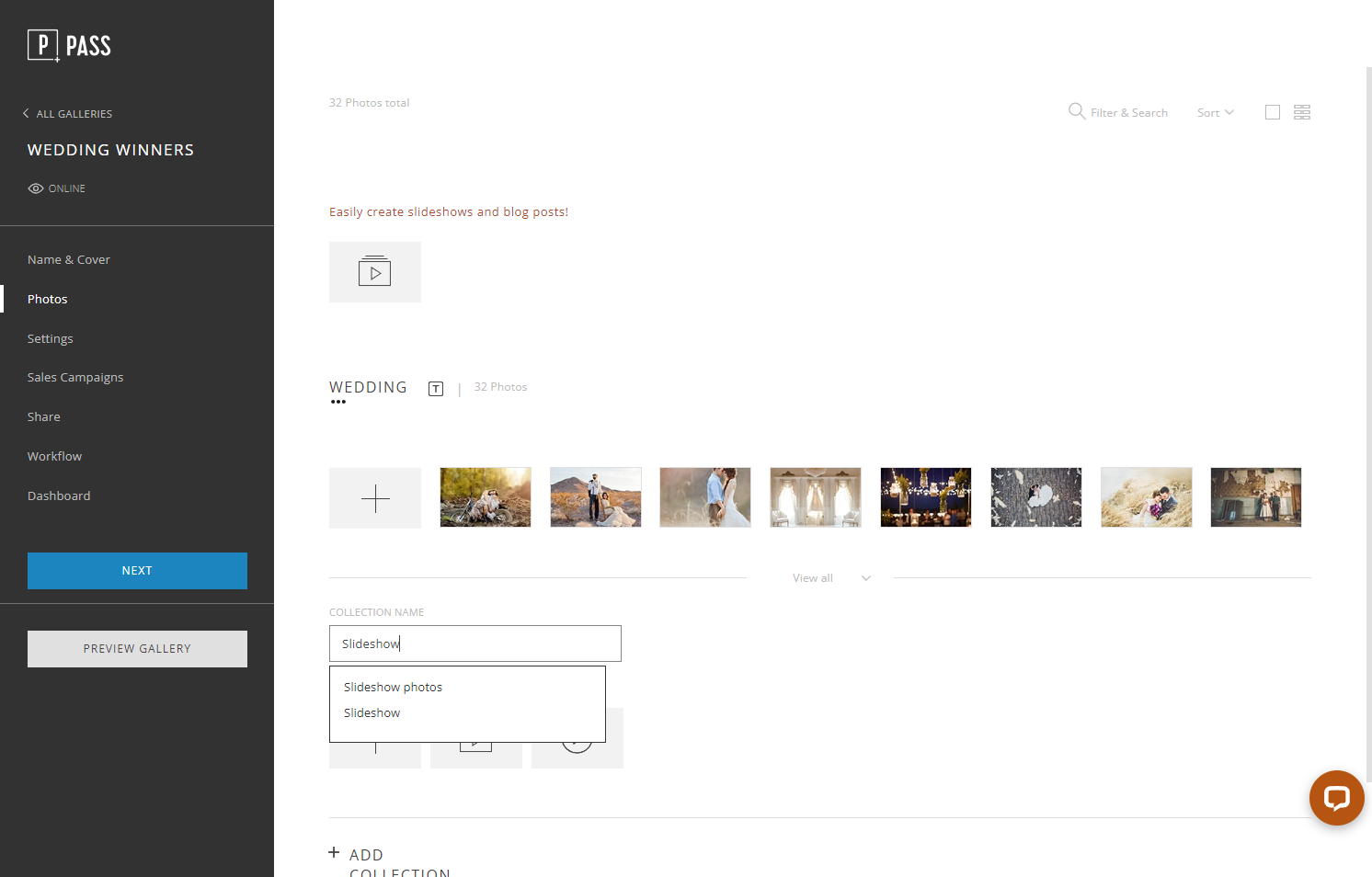The image size is (1372, 877).
Task: Open the motorcycle couple thumbnail
Action: 486,497
